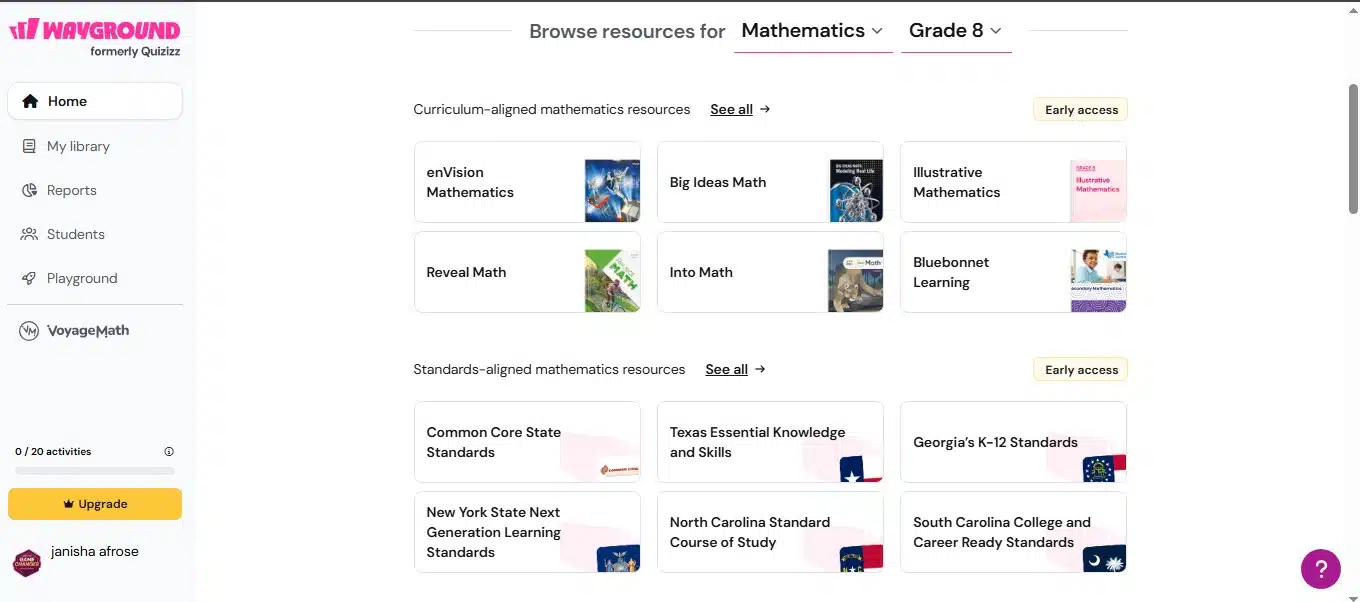Click the Playground rocket icon
The image size is (1360, 602).
point(29,278)
